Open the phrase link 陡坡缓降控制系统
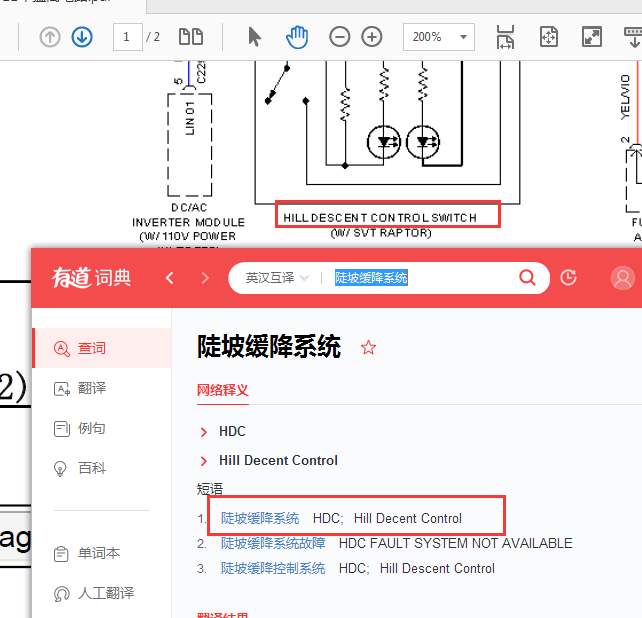The width and height of the screenshot is (642, 618). click(273, 568)
